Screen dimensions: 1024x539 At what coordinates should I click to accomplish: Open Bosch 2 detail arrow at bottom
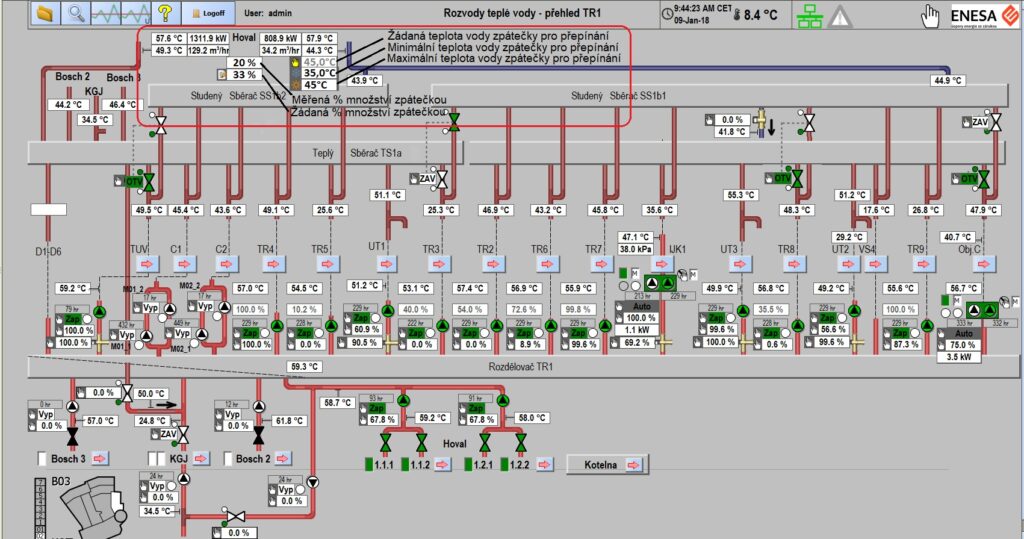pyautogui.click(x=283, y=459)
